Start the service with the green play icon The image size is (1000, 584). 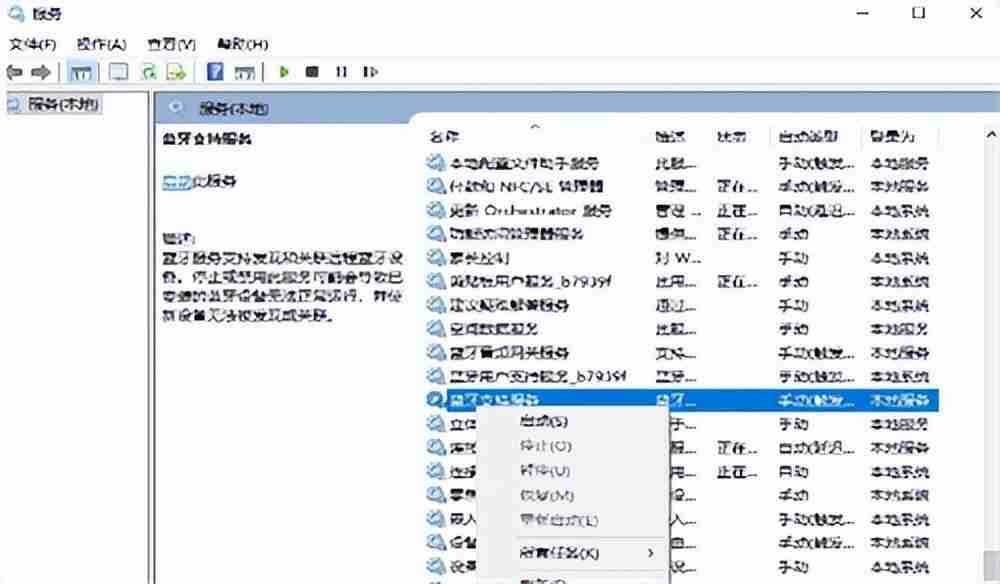(x=284, y=71)
